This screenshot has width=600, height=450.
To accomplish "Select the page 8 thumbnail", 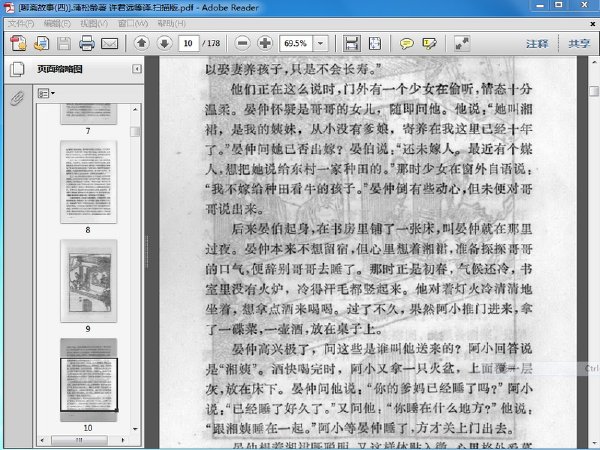I will coord(88,182).
